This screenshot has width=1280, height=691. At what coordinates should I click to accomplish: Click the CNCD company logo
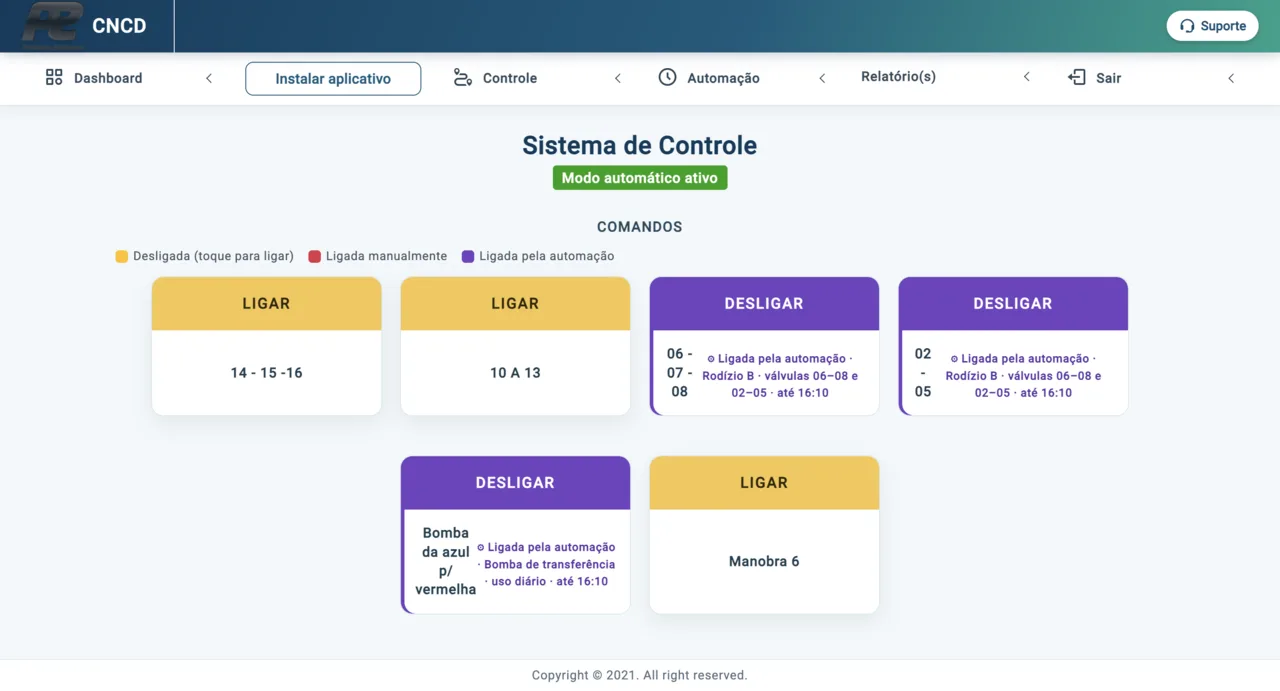[53, 25]
